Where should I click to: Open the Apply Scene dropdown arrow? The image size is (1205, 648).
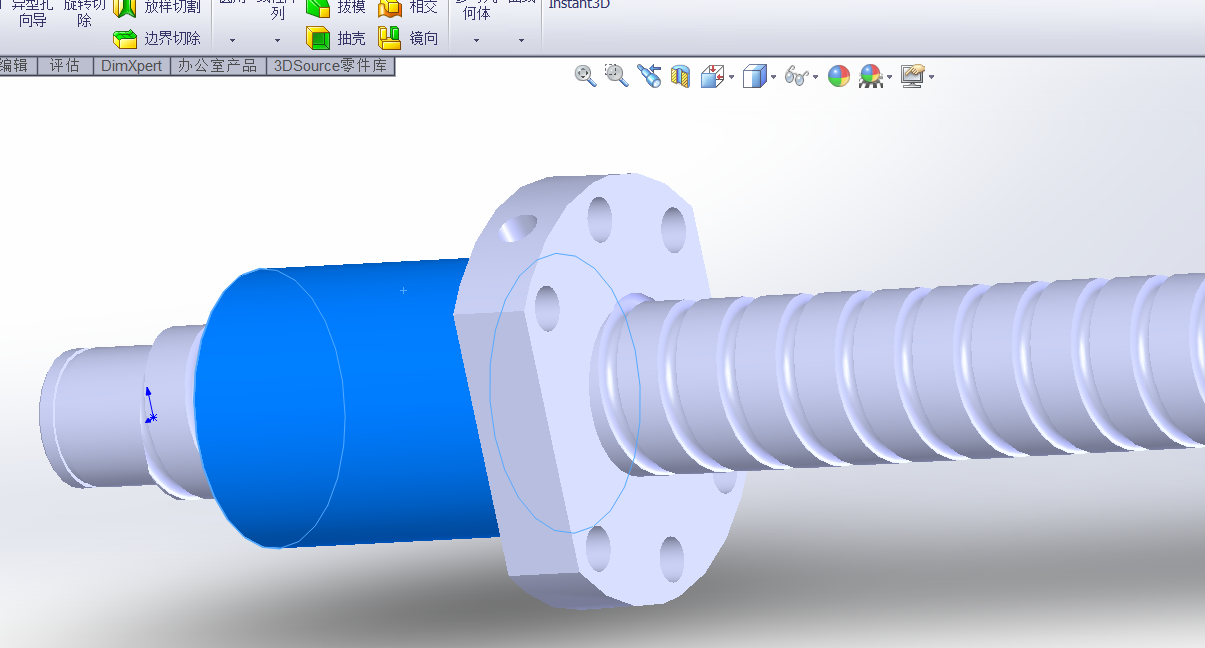tap(890, 78)
